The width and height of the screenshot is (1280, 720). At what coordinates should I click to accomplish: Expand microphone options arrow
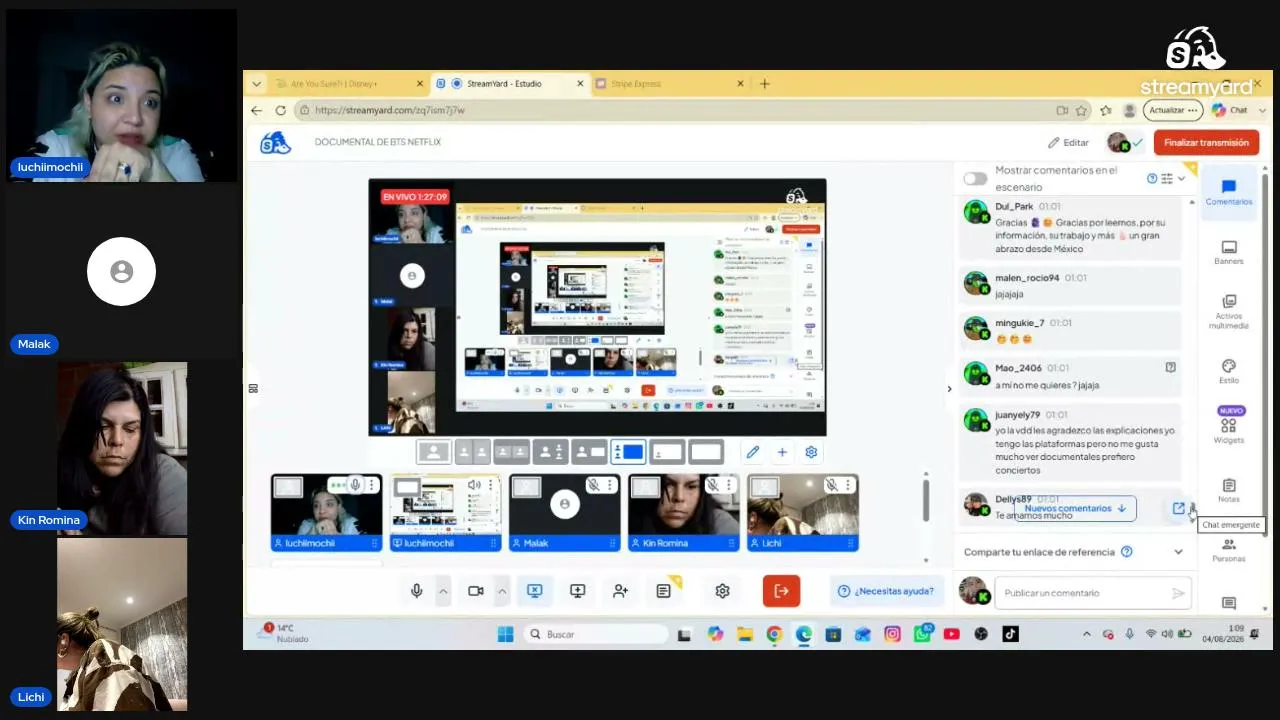[443, 591]
